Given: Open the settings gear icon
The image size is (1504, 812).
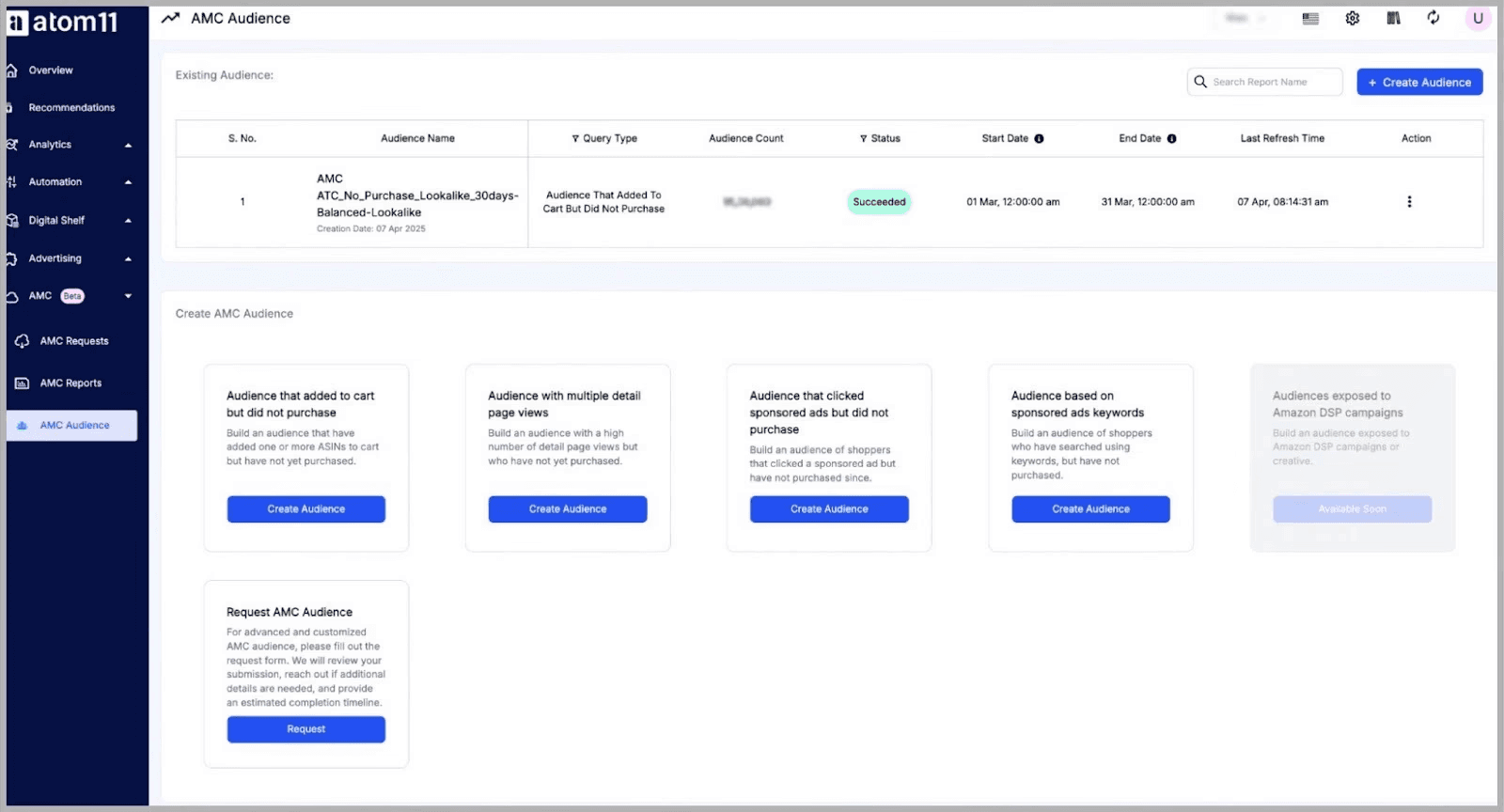Looking at the screenshot, I should (x=1353, y=18).
